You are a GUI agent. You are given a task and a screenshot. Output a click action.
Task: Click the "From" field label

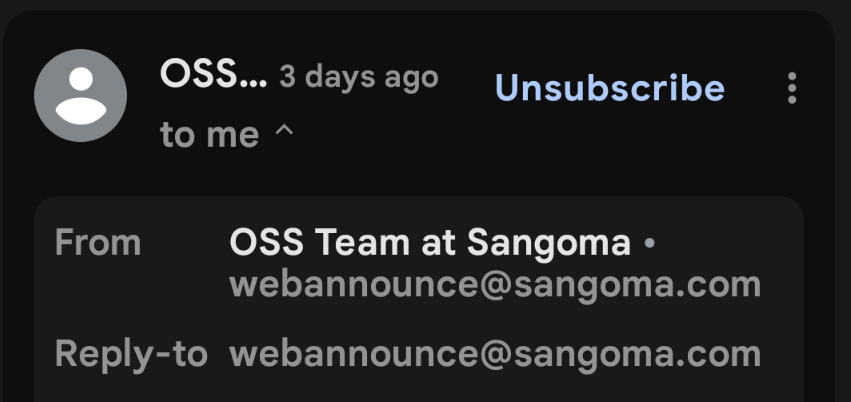[x=98, y=242]
